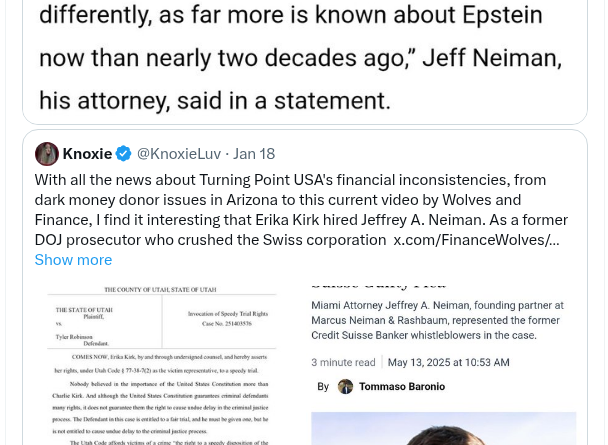This screenshot has width=608, height=445.
Task: Expand the post with Show more
Action: coord(73,260)
